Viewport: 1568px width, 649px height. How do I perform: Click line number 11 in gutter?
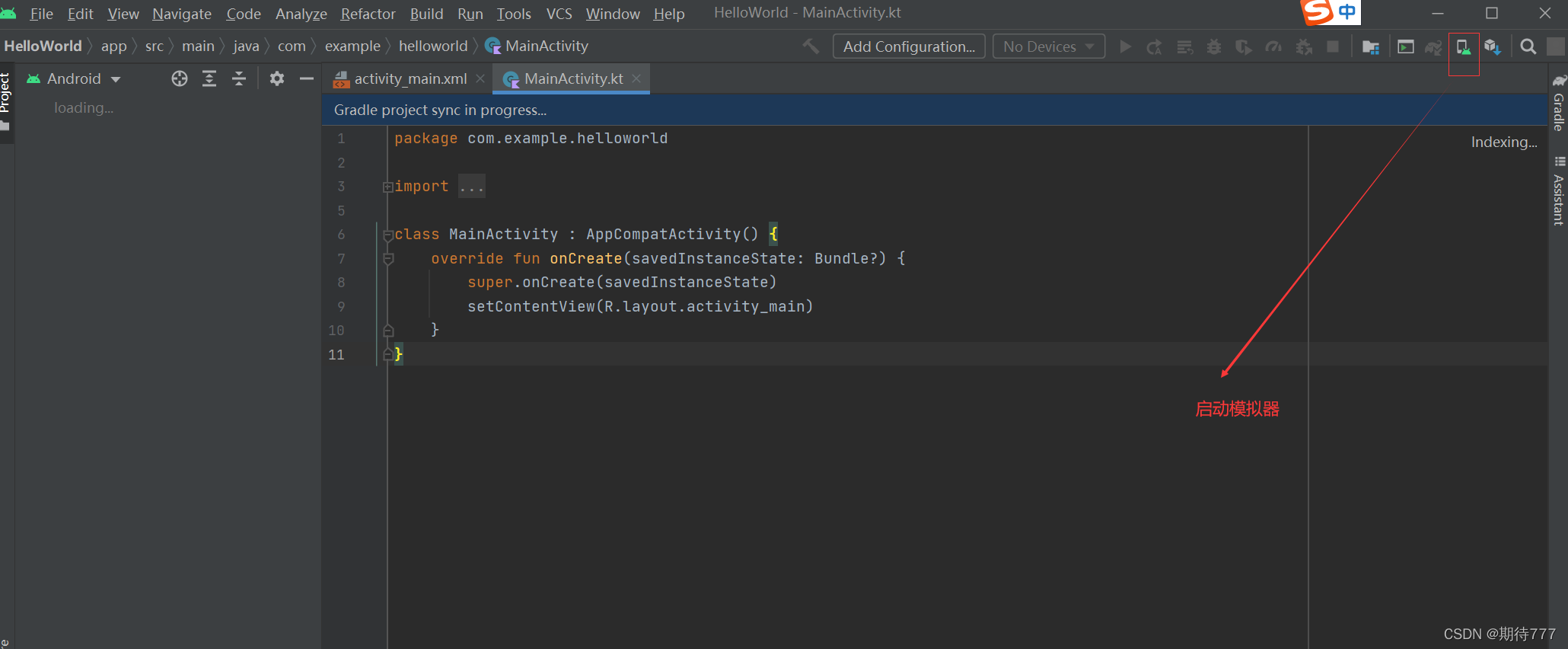336,354
